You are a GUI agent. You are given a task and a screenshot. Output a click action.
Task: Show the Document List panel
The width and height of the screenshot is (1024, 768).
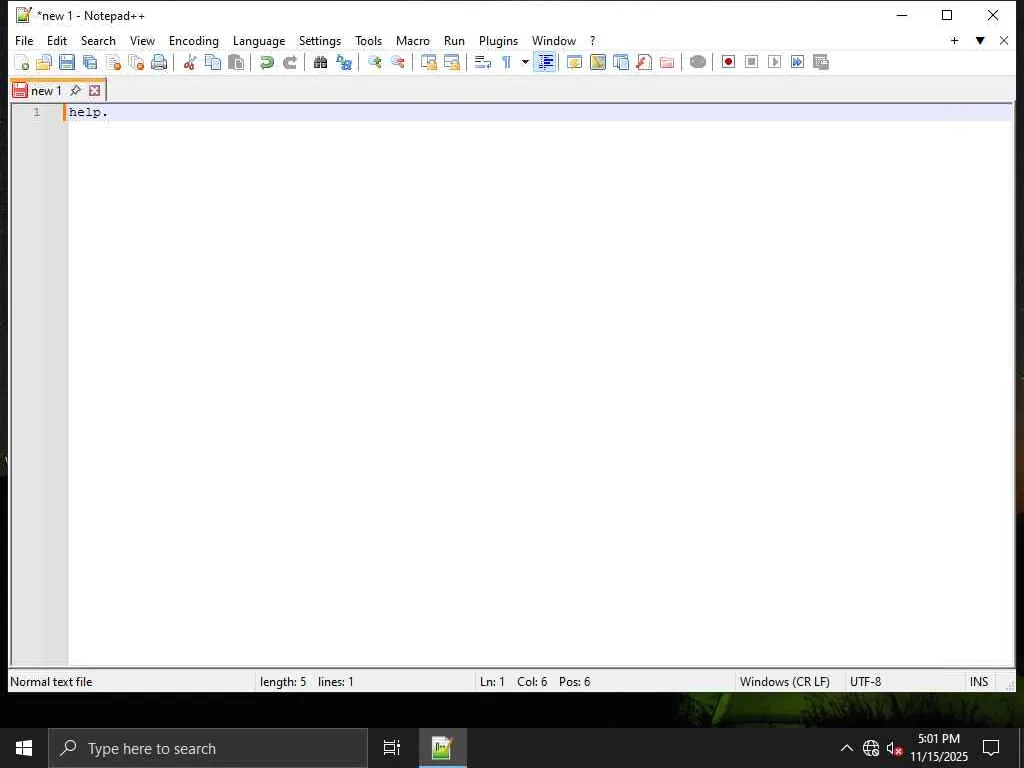[x=620, y=63]
